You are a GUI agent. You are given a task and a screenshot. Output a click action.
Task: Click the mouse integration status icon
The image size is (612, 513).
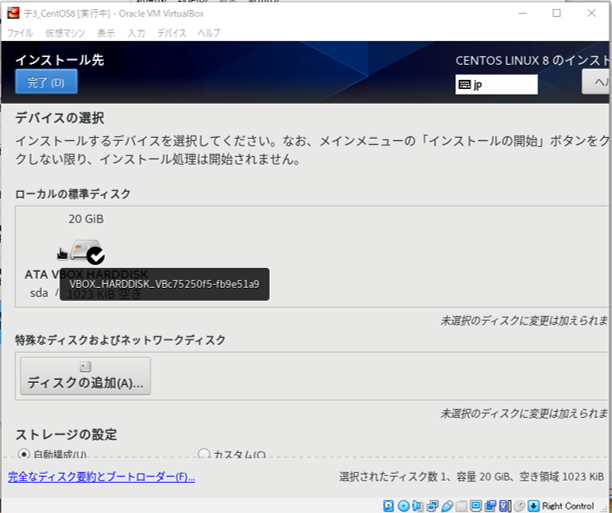(x=519, y=506)
